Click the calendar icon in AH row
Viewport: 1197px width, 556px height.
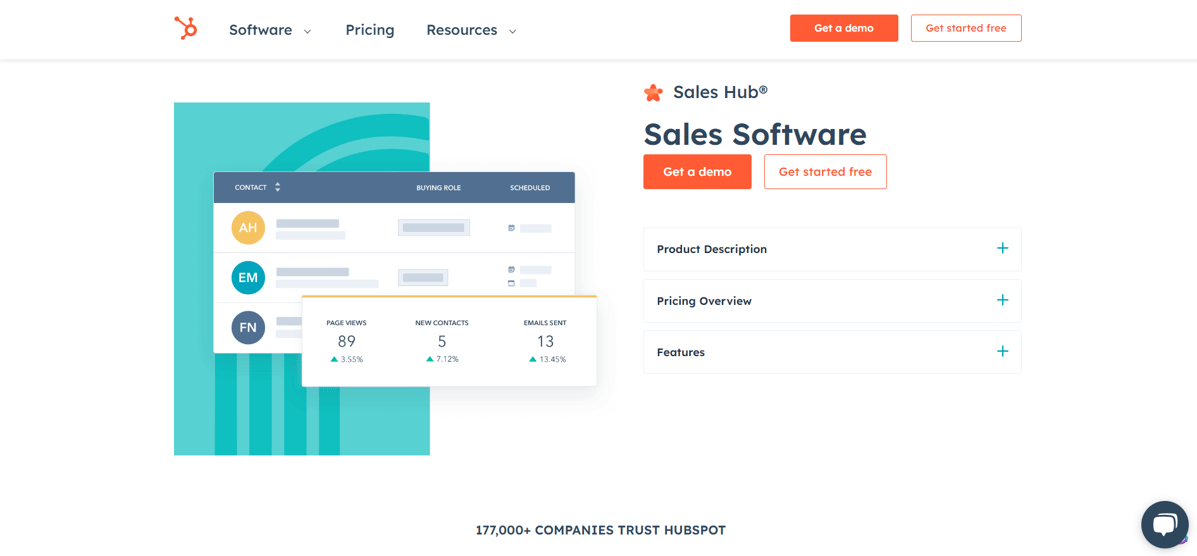click(x=511, y=228)
